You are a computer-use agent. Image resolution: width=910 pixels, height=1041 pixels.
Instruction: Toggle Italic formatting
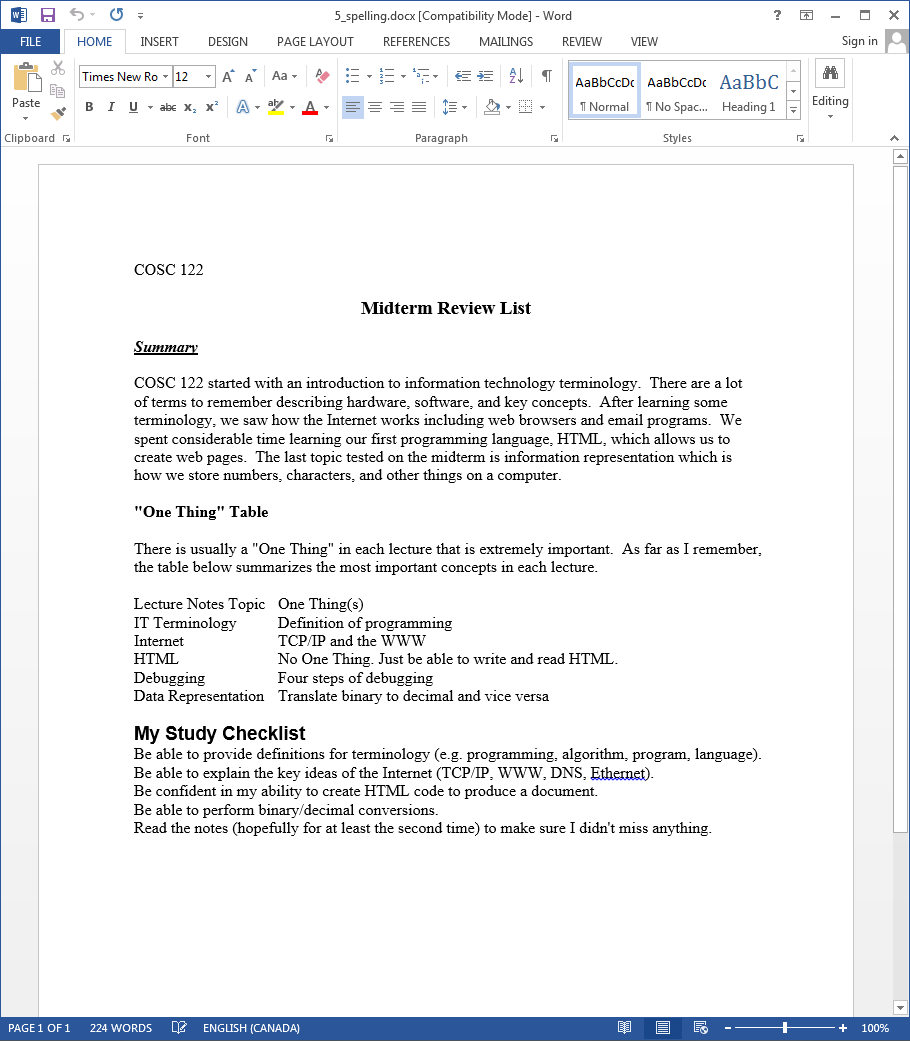(111, 107)
